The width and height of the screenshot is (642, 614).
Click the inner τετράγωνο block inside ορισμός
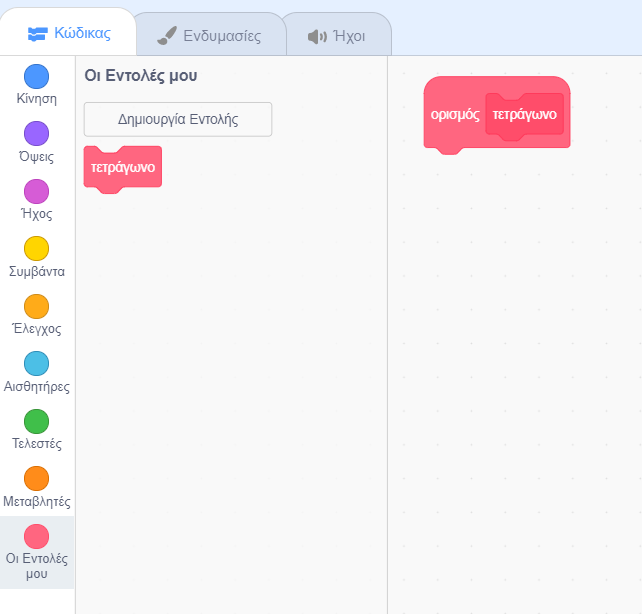tap(524, 115)
